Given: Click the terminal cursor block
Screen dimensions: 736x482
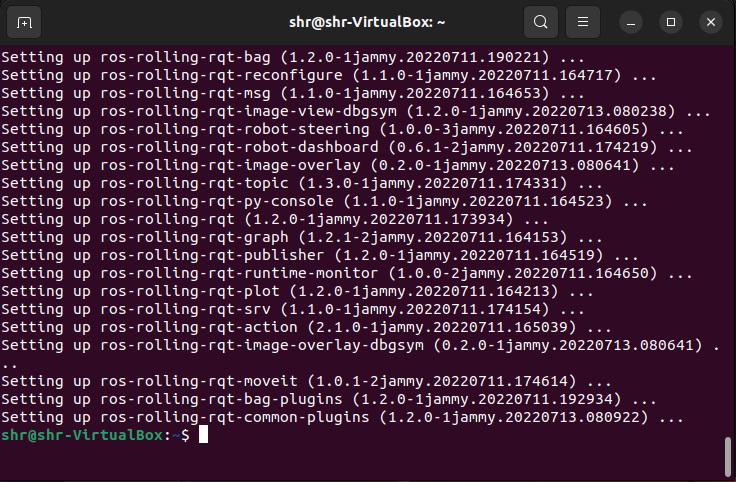Looking at the screenshot, I should pyautogui.click(x=203, y=435).
